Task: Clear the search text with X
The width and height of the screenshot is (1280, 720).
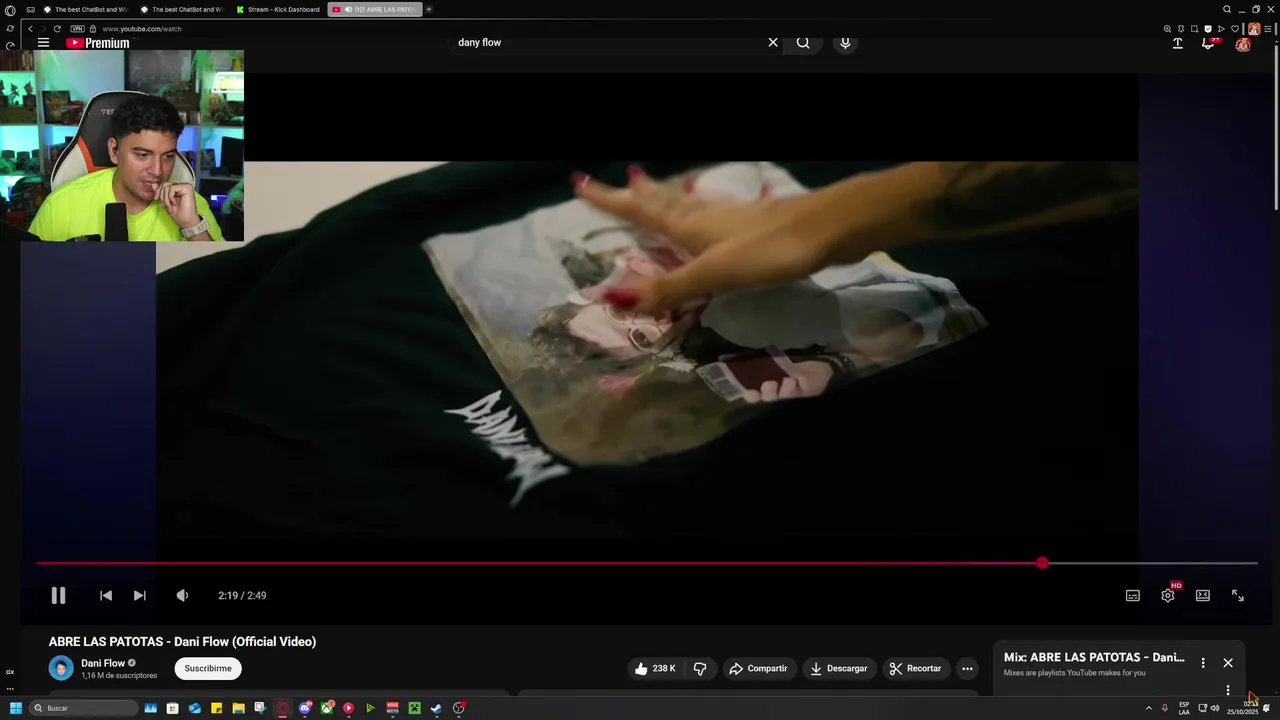Action: pyautogui.click(x=773, y=43)
